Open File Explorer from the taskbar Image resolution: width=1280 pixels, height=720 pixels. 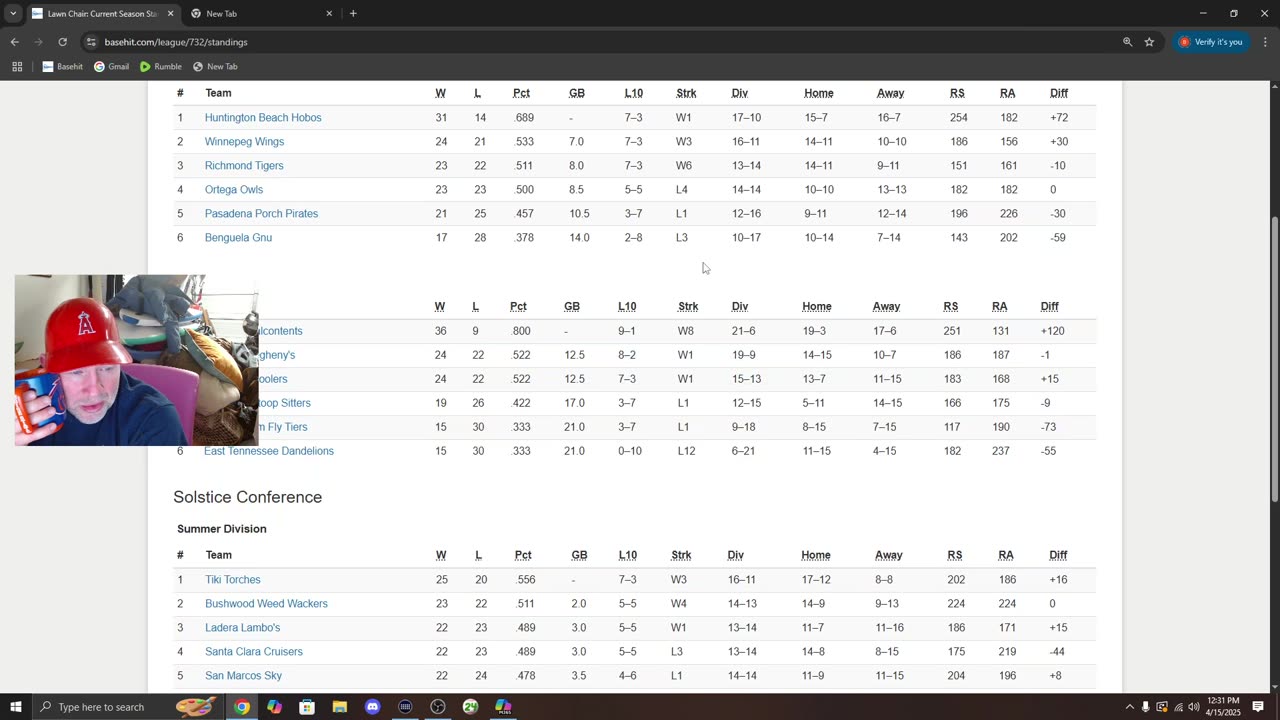coord(339,707)
